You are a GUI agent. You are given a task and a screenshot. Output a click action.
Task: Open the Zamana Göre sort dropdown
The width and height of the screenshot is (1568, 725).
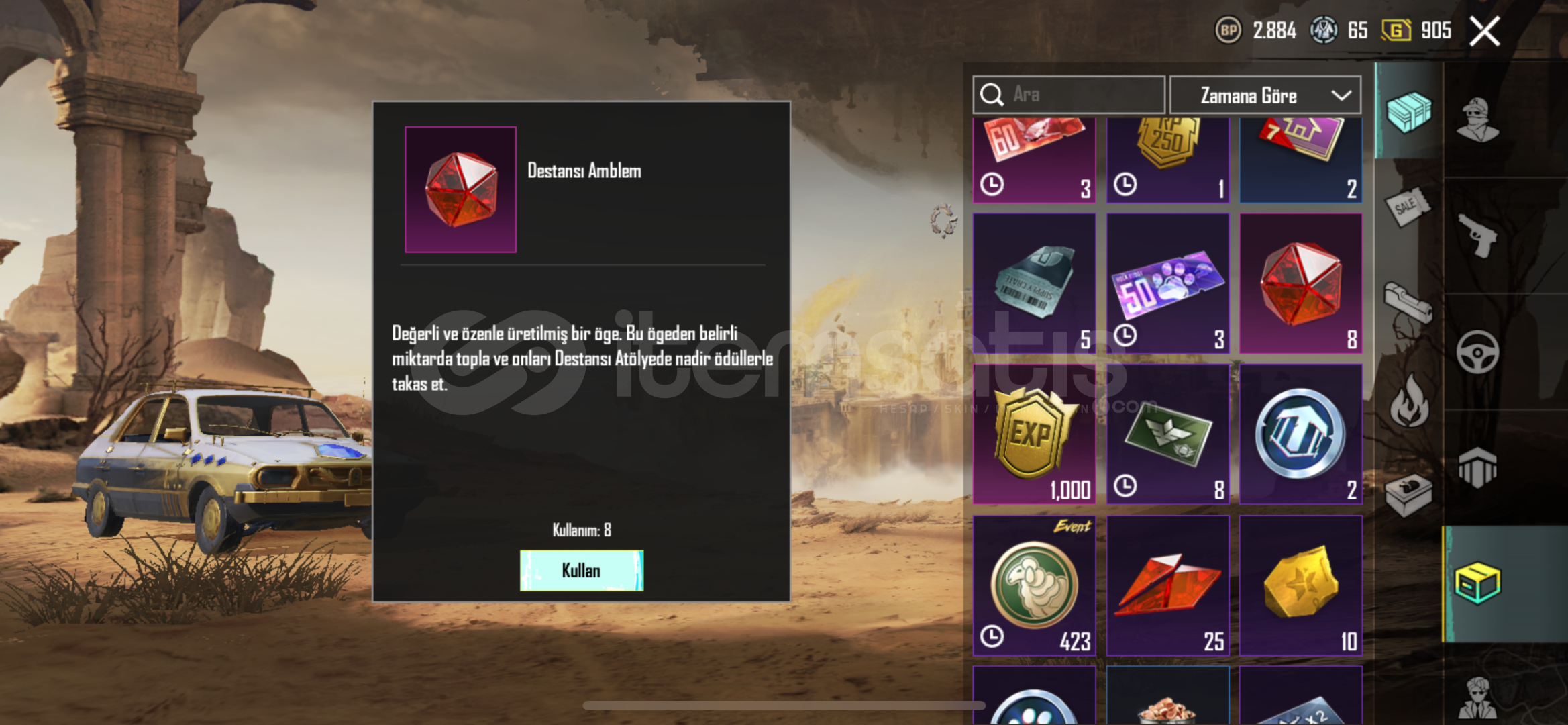pos(1265,95)
